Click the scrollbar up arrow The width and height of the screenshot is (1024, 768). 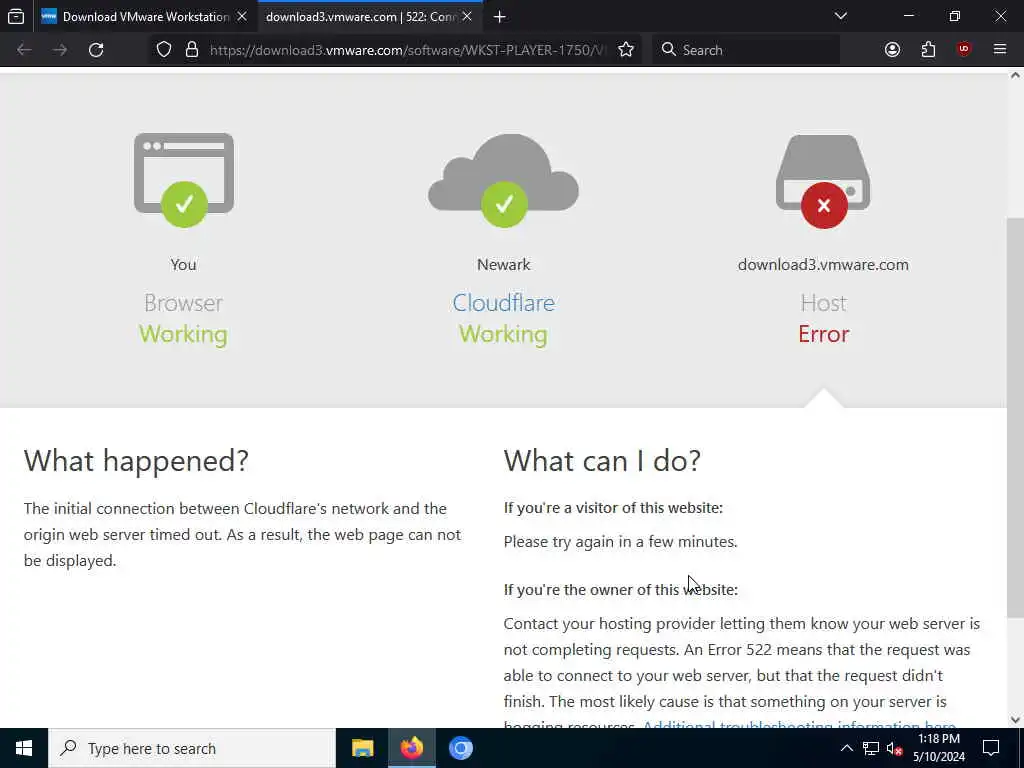(x=1015, y=75)
